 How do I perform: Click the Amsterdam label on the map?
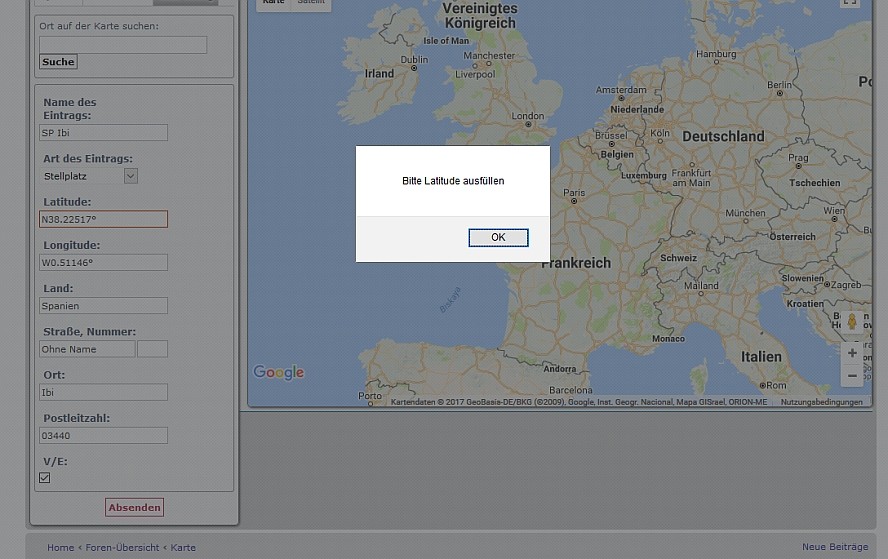pyautogui.click(x=621, y=90)
